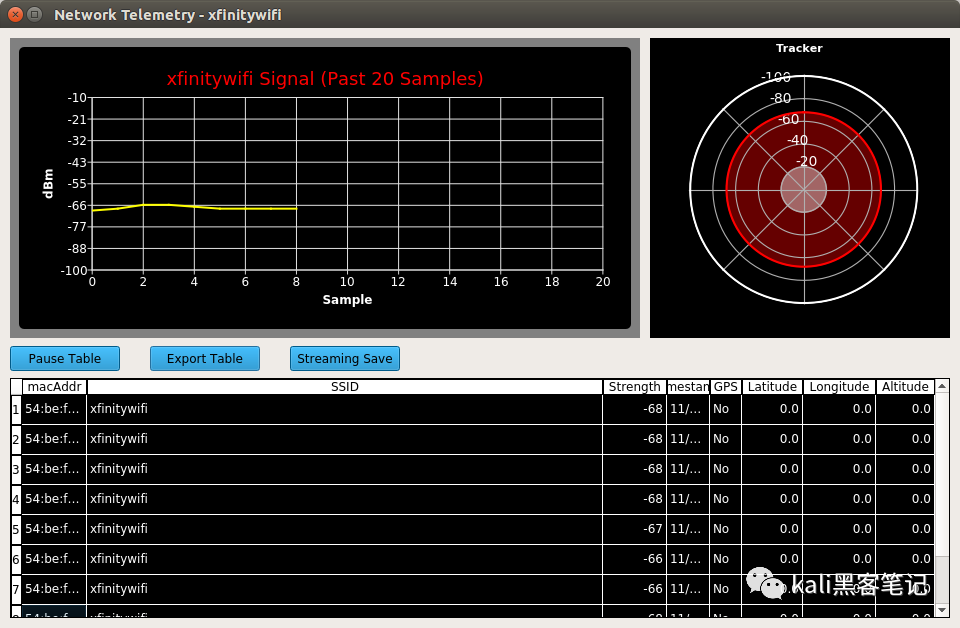Select row header number 4
The image size is (960, 628).
point(16,499)
